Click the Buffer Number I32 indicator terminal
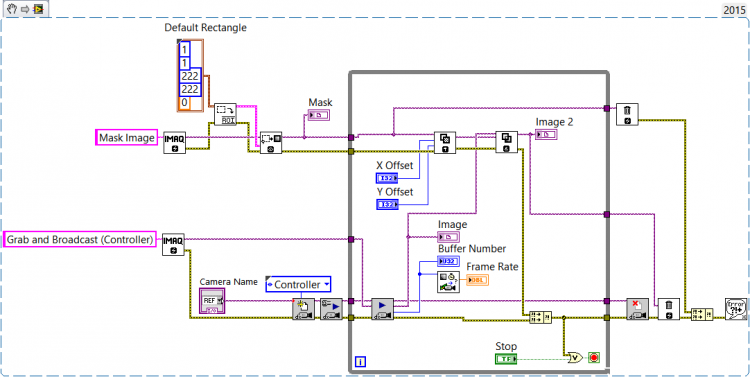Screen dimensions: 750x377 (x=449, y=261)
